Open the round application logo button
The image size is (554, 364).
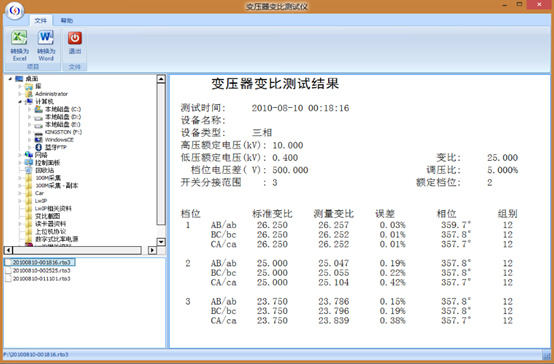coord(14,11)
